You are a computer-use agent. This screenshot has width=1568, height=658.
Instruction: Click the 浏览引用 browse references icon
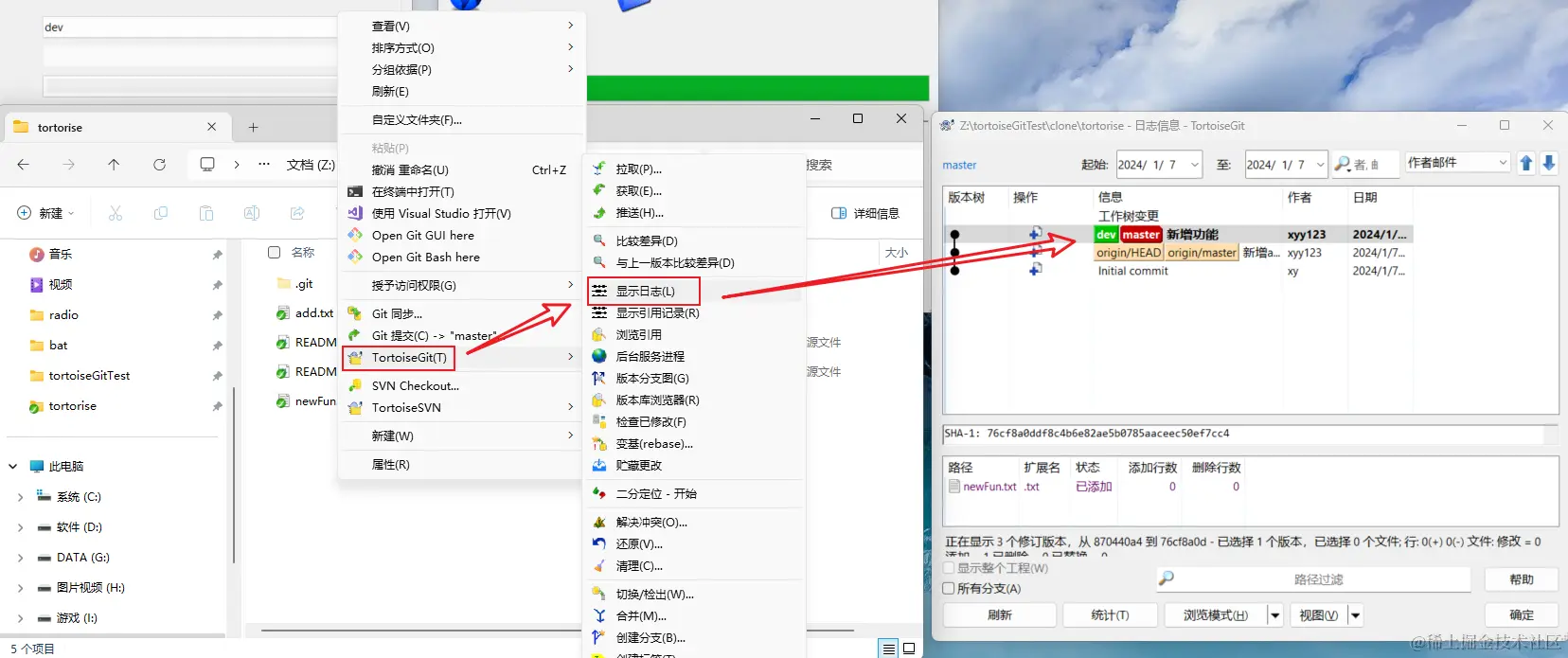click(599, 334)
